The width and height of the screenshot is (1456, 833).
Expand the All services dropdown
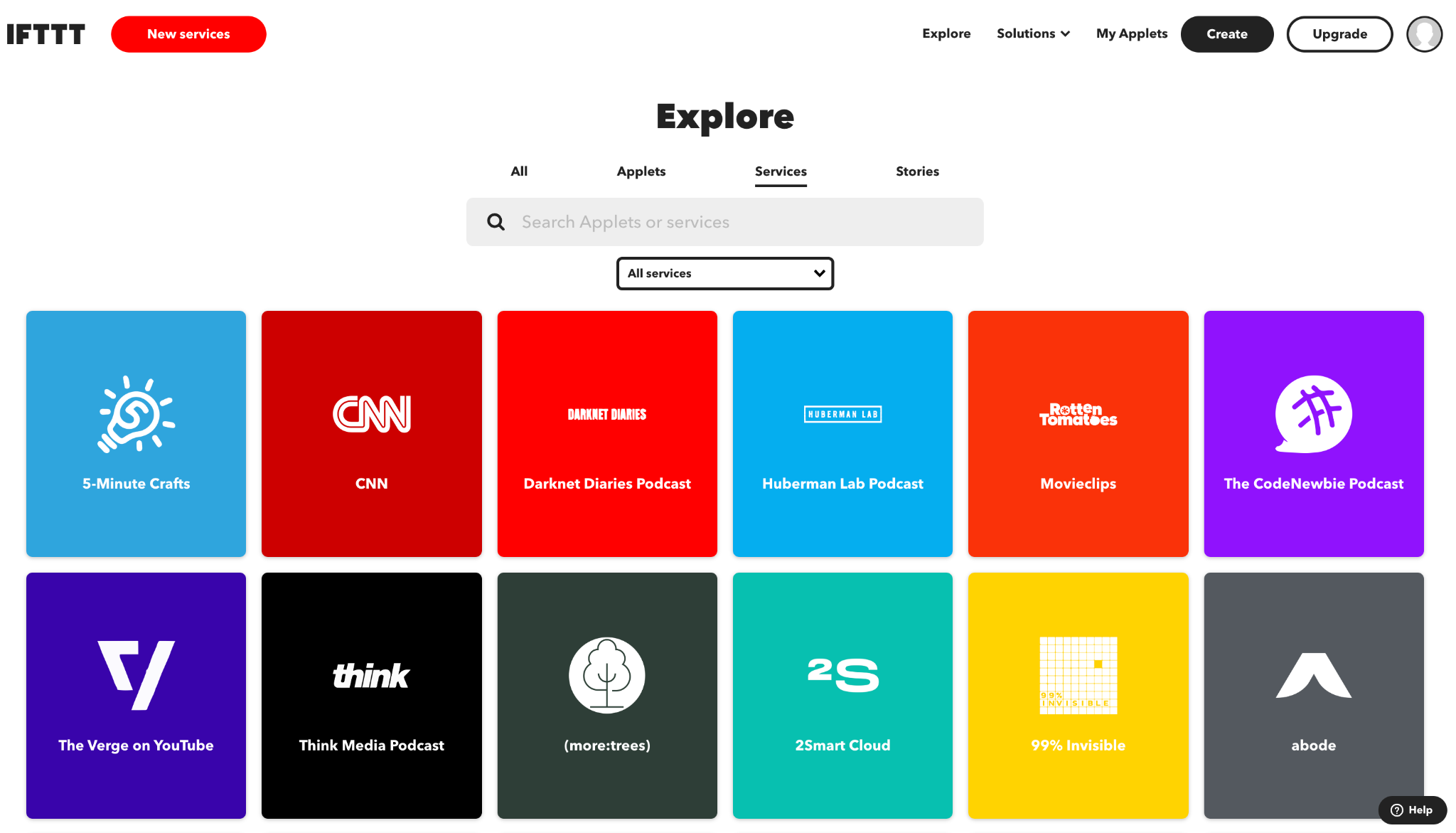725,273
